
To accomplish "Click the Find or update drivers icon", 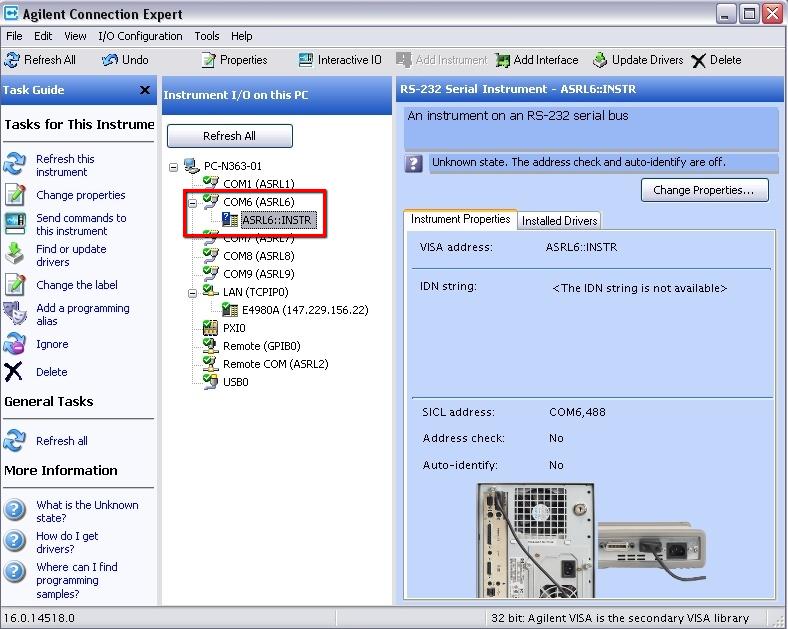I will tap(15, 254).
